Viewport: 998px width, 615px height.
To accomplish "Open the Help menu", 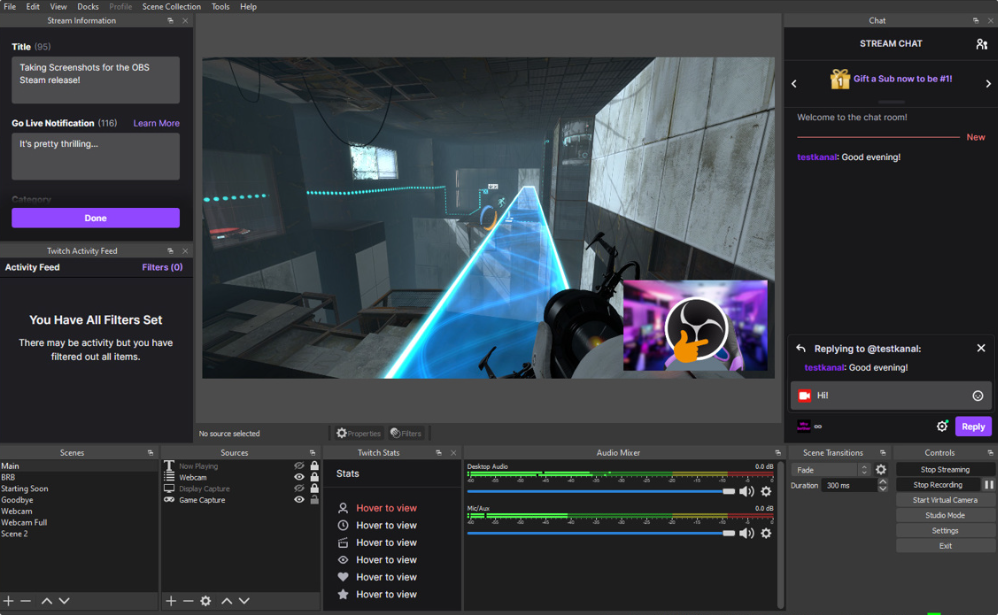I will tap(248, 6).
